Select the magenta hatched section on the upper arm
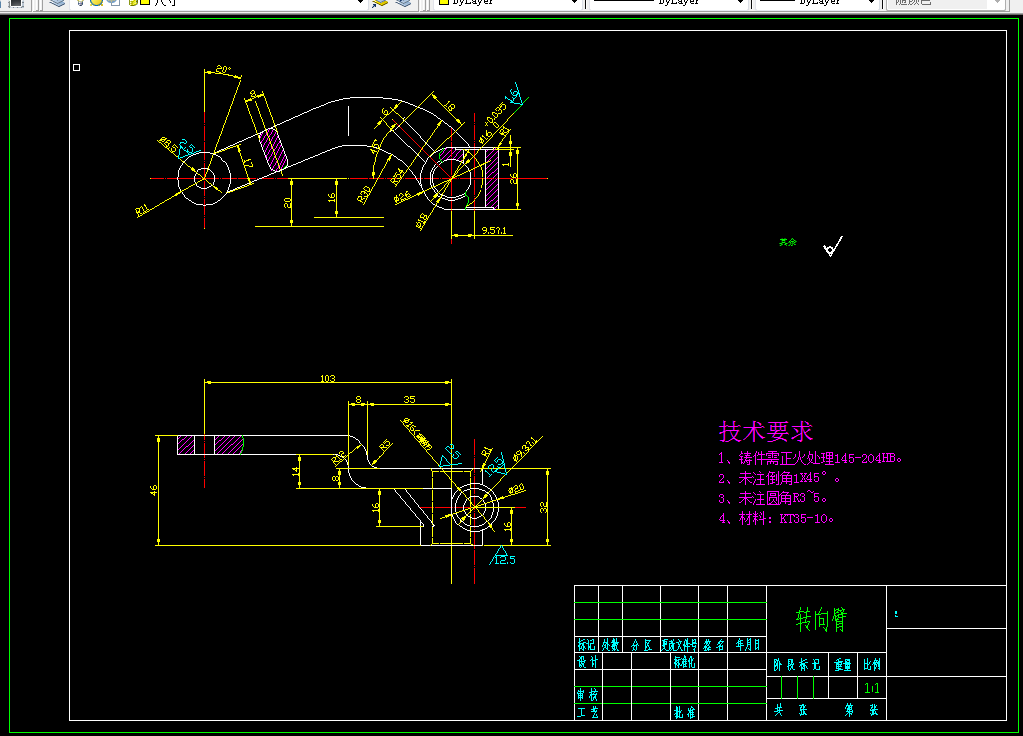This screenshot has height=736, width=1023. pos(273,149)
